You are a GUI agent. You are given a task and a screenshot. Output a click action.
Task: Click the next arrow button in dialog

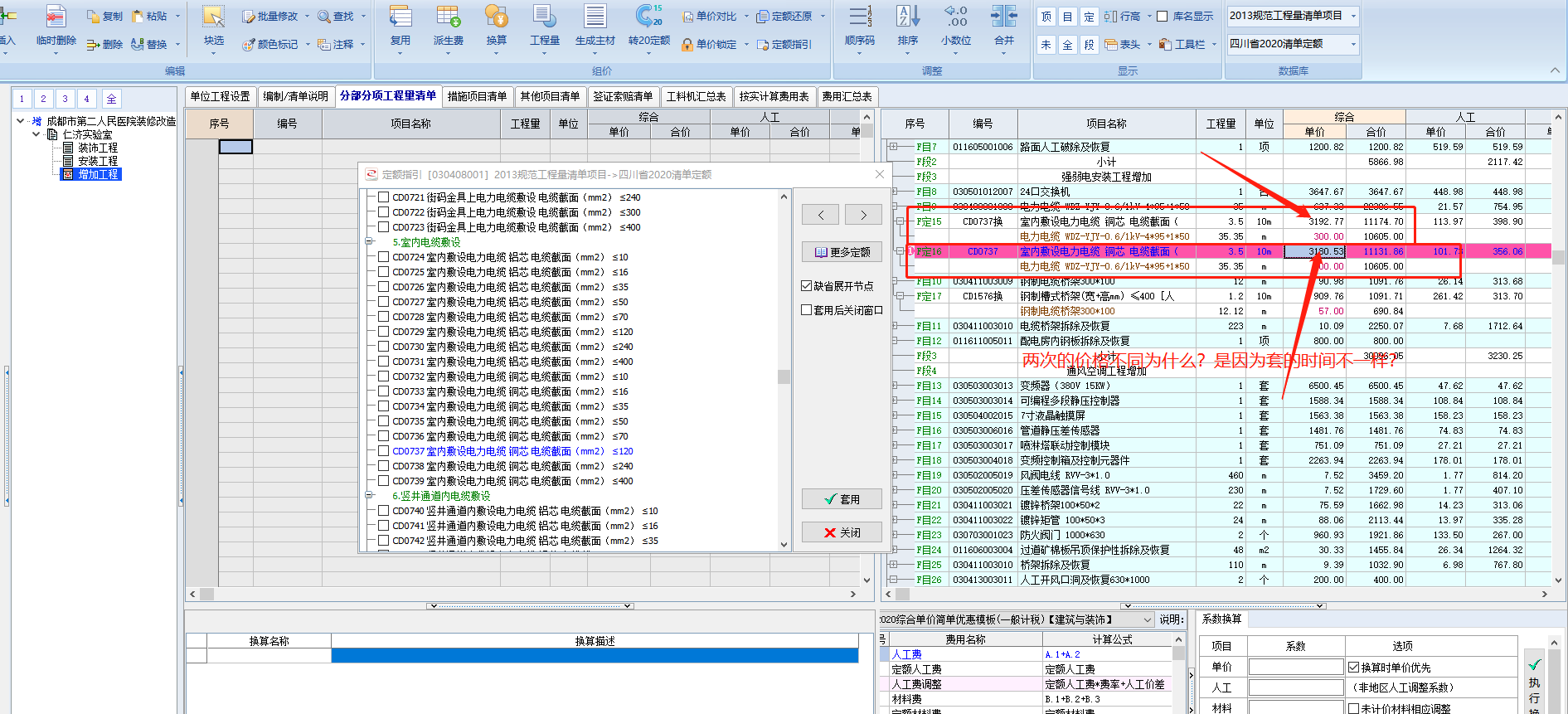coord(863,215)
